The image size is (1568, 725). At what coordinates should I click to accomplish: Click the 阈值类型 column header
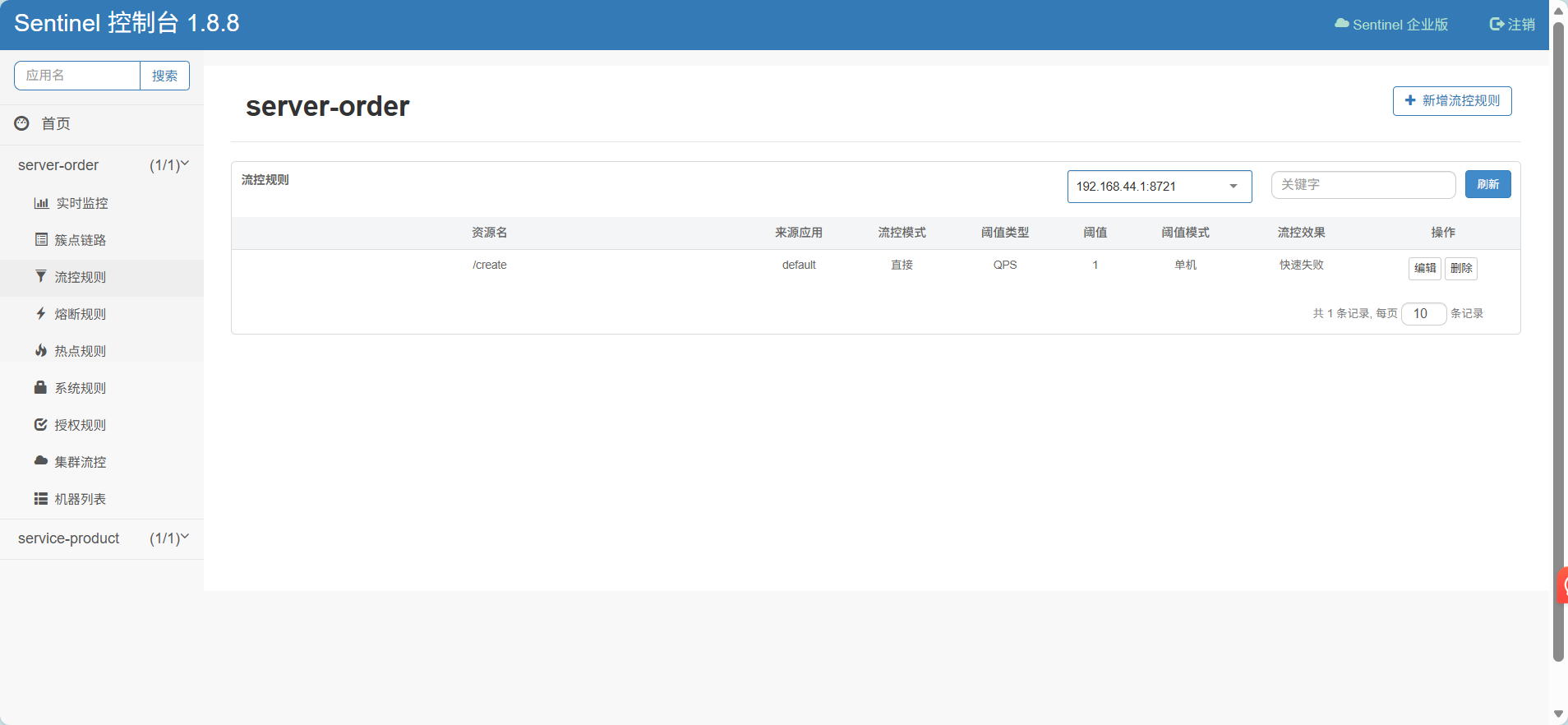point(1005,233)
